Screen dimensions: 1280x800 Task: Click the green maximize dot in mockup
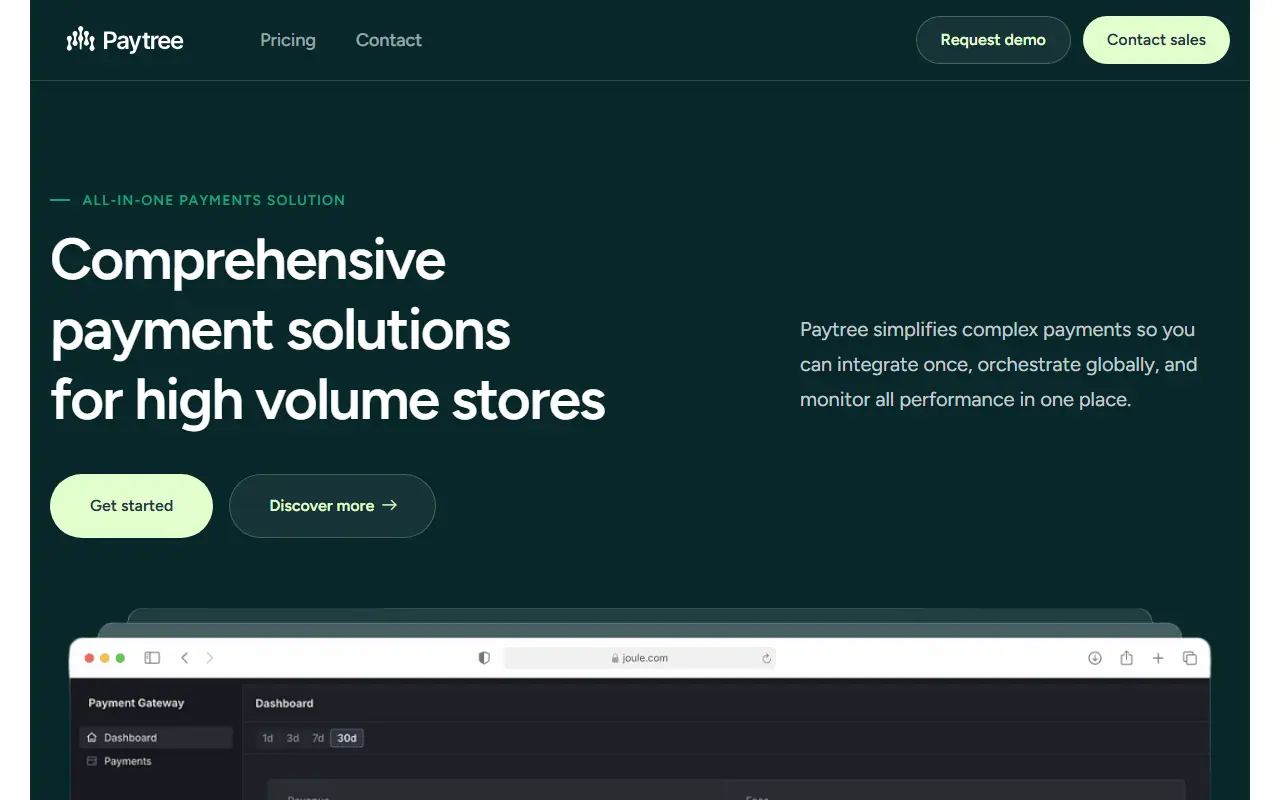point(120,658)
